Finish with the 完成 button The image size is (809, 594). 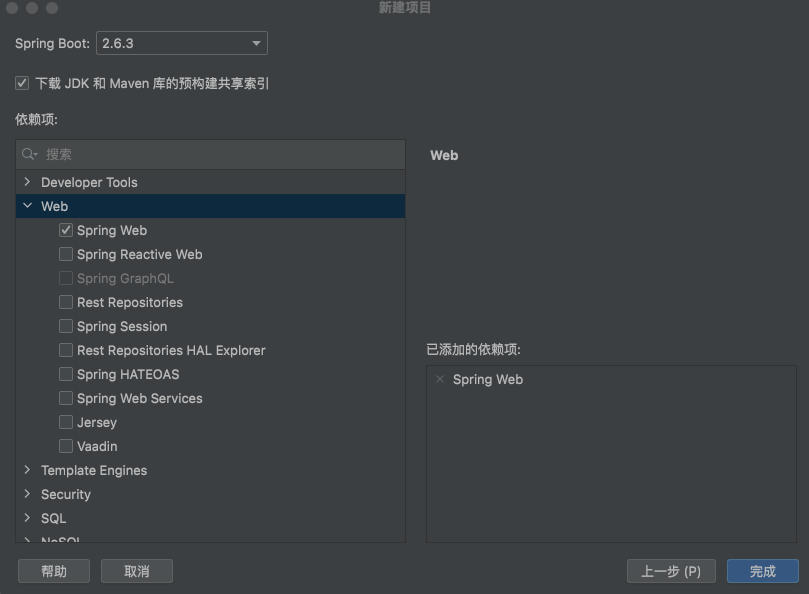point(763,571)
